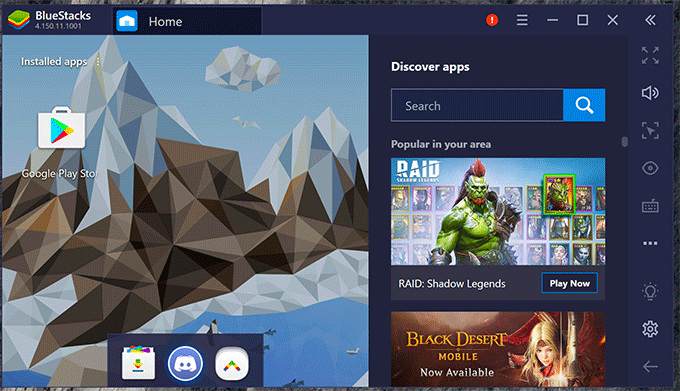The height and width of the screenshot is (391, 680).
Task: Toggle the eye visibility icon in sidebar
Action: pos(650,168)
